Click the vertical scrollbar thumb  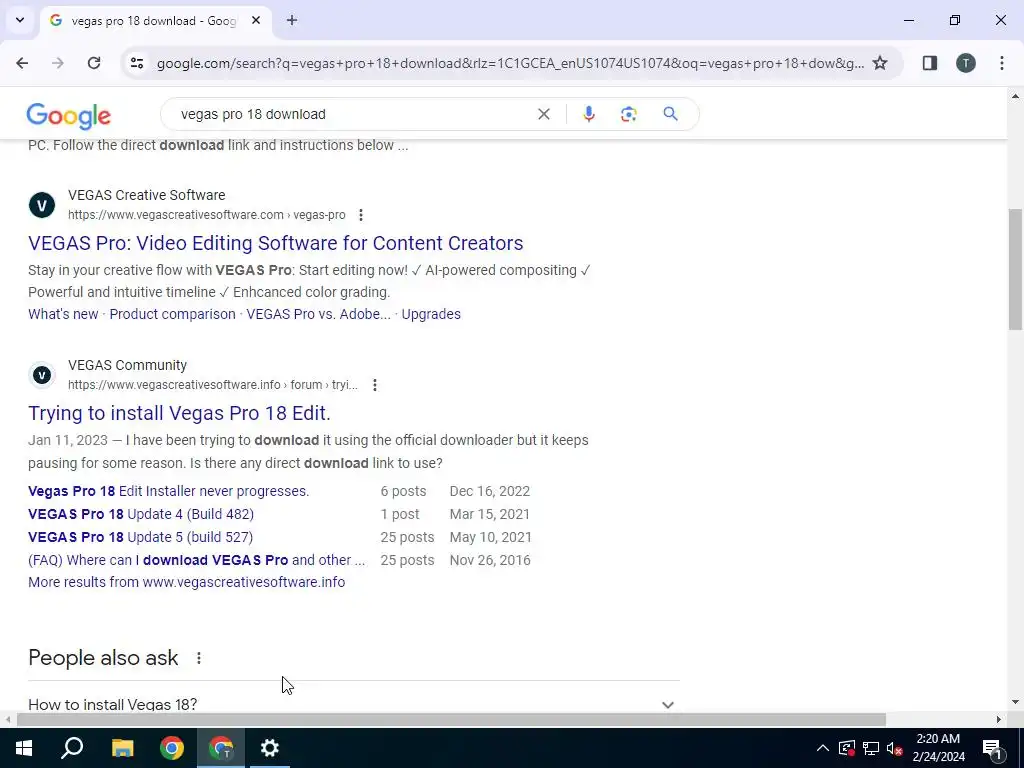(x=1015, y=269)
